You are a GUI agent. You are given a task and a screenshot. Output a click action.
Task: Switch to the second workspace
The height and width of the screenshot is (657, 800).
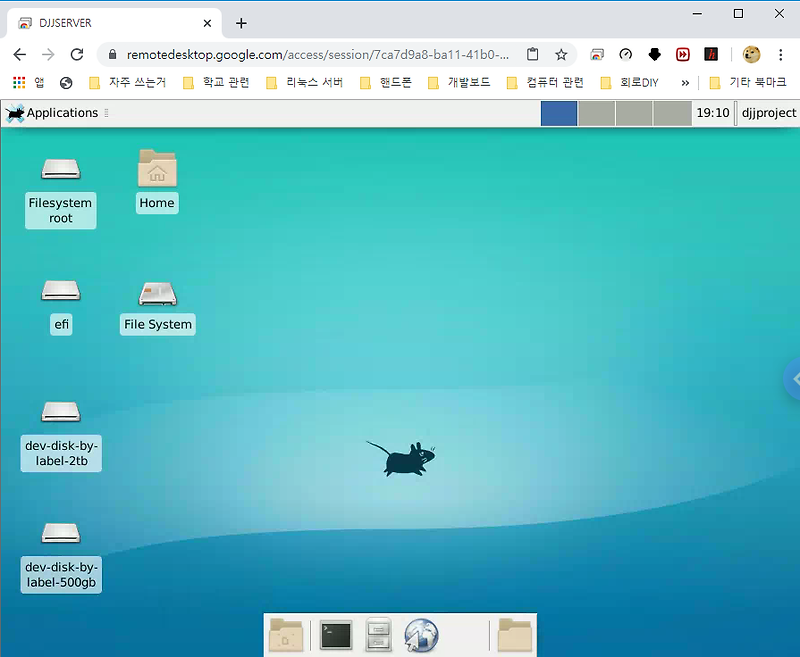click(x=596, y=113)
